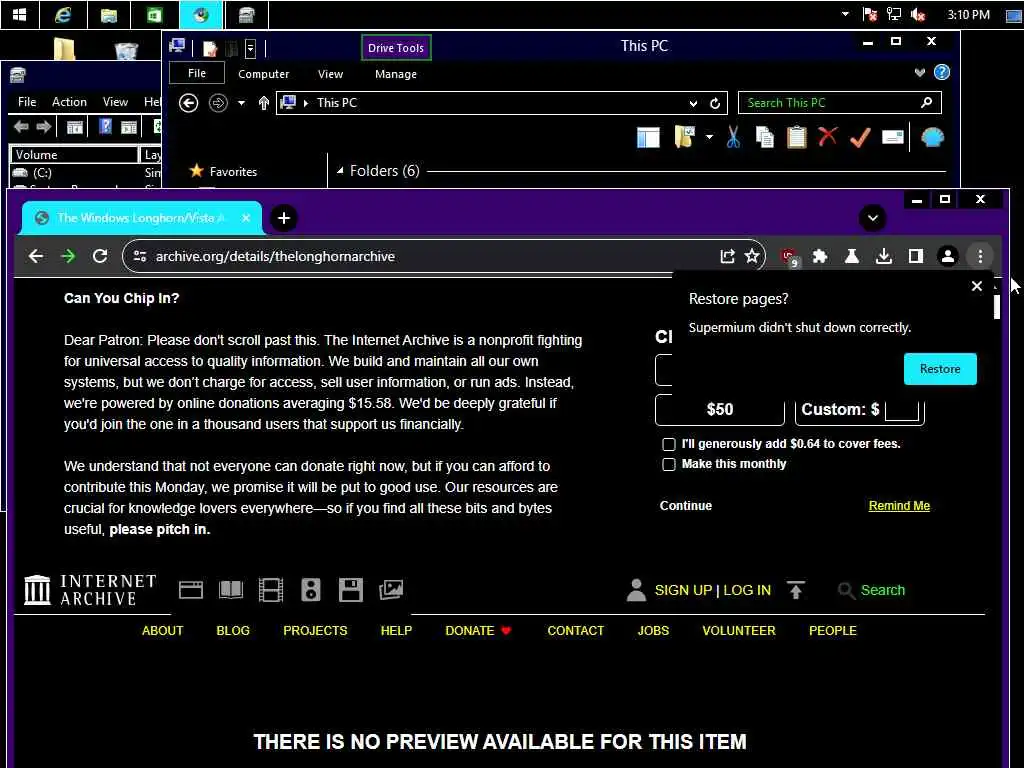This screenshot has width=1024, height=768.
Task: Select the $50 donation amount
Action: tap(720, 409)
